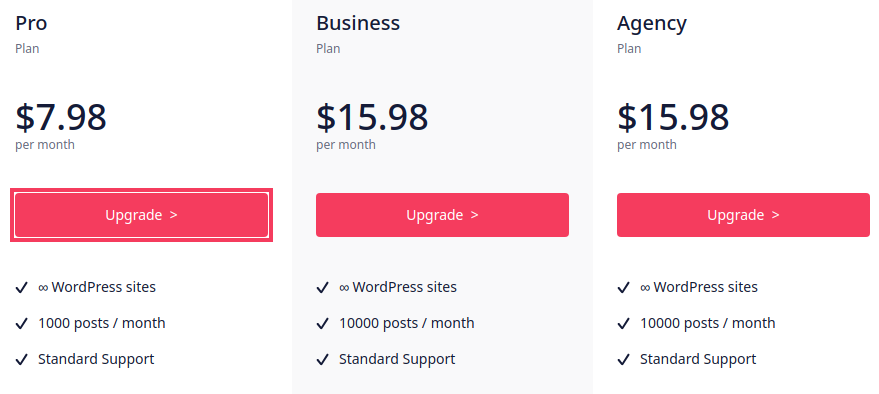Click checkmark next to Agency 10000 posts / month
879x394 pixels.
pos(623,324)
